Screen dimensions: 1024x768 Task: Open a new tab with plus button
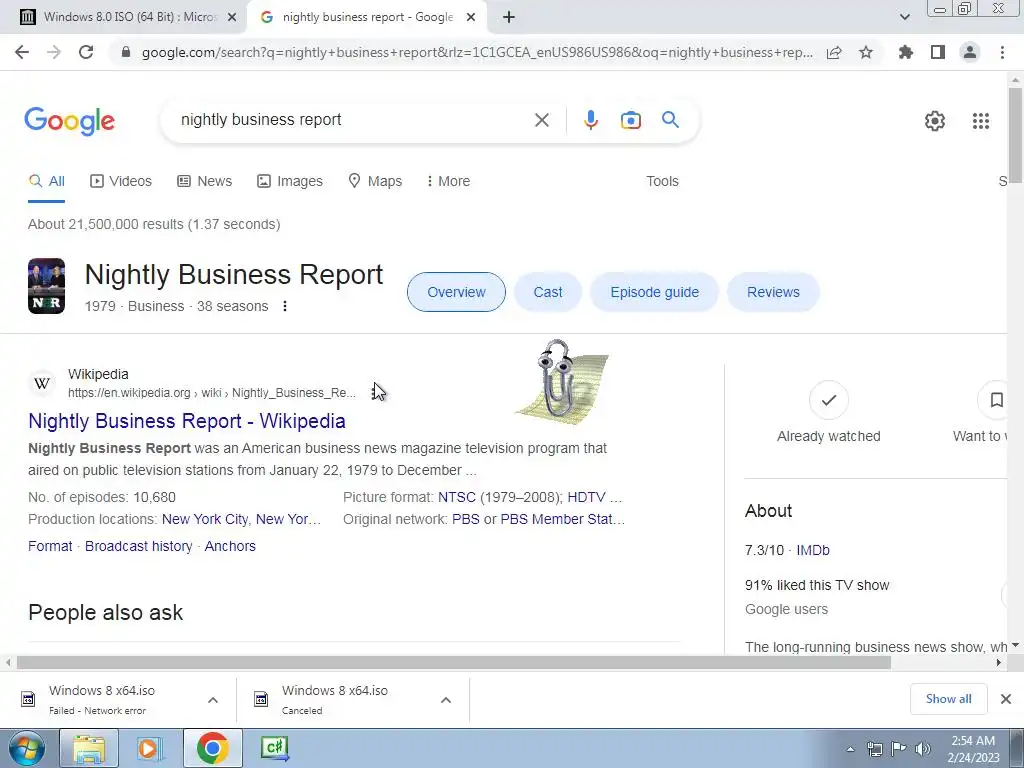(509, 17)
